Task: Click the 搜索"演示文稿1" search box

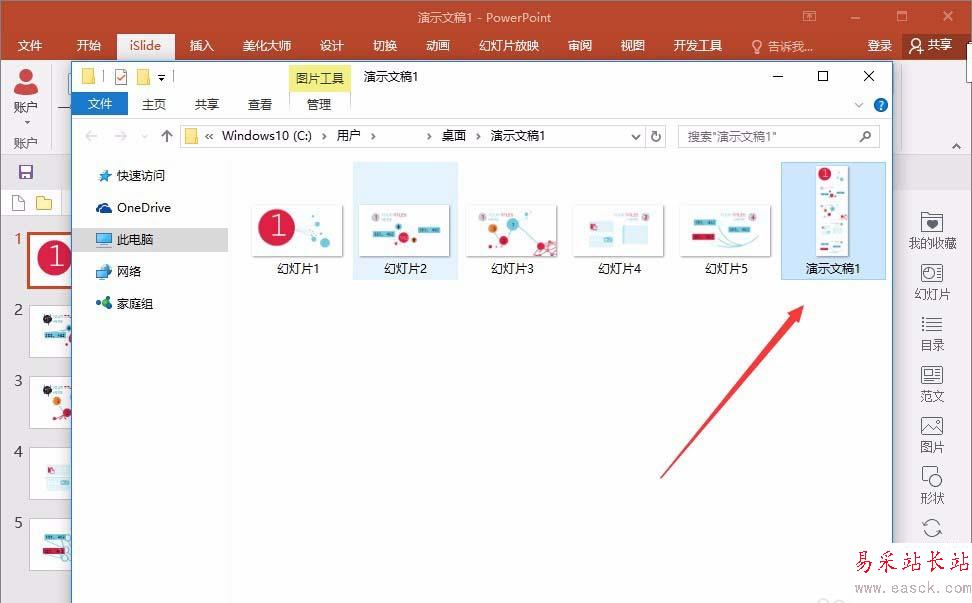Action: pos(779,136)
